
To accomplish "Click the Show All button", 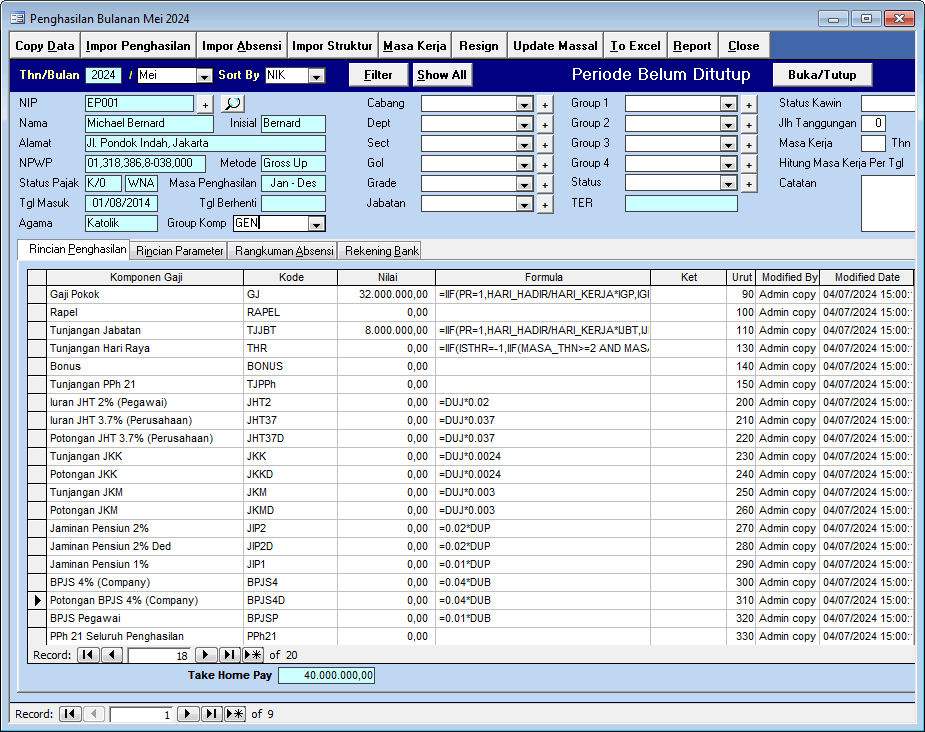I will [442, 75].
